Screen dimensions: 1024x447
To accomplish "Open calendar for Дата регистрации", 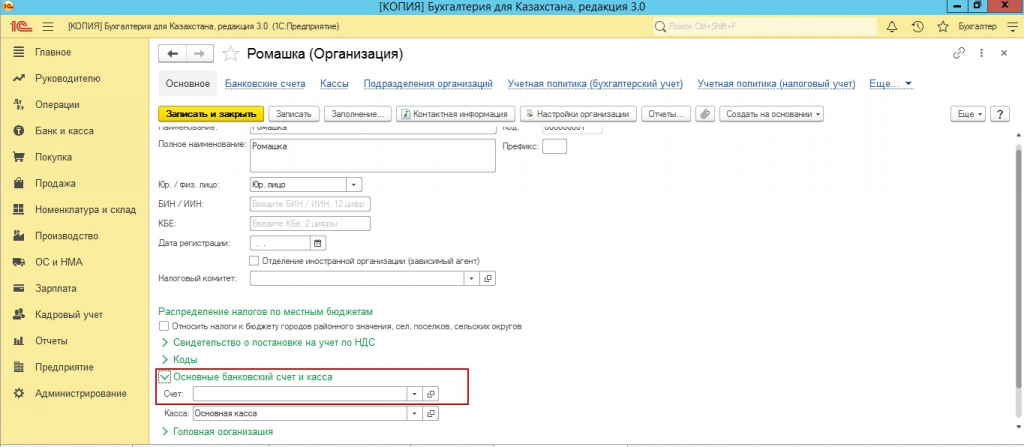I will [x=318, y=243].
